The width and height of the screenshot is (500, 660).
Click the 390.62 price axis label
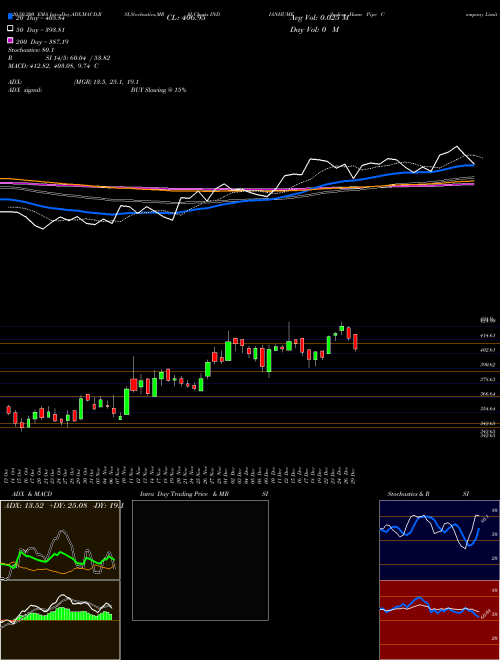coord(488,365)
